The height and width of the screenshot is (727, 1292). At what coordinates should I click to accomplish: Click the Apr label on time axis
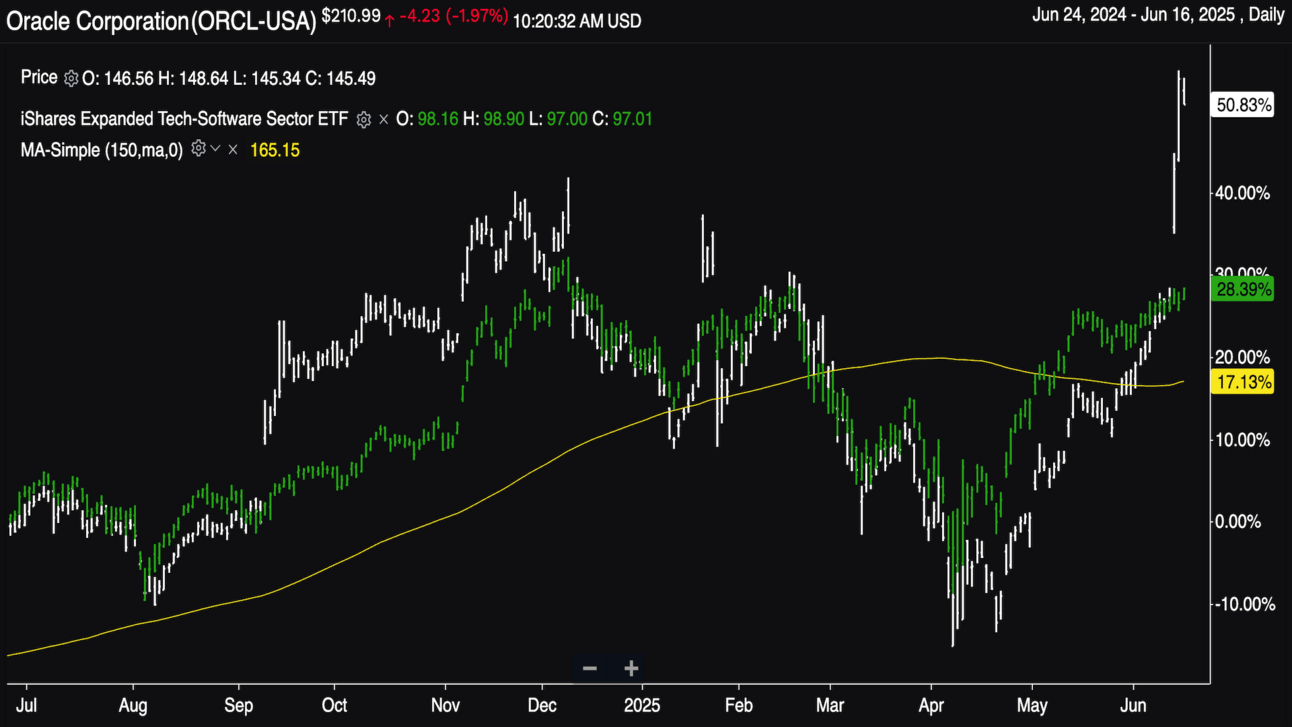pos(930,704)
